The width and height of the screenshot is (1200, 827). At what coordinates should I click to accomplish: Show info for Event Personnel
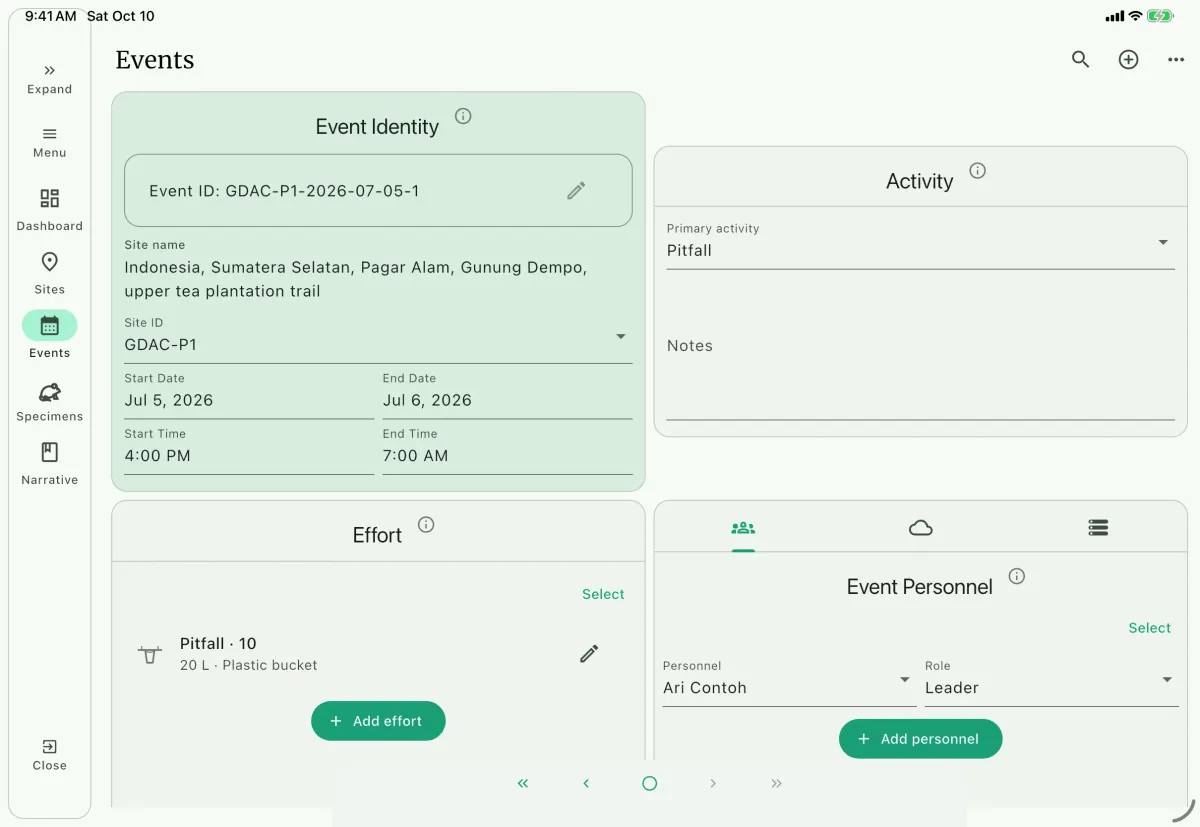pyautogui.click(x=1017, y=576)
